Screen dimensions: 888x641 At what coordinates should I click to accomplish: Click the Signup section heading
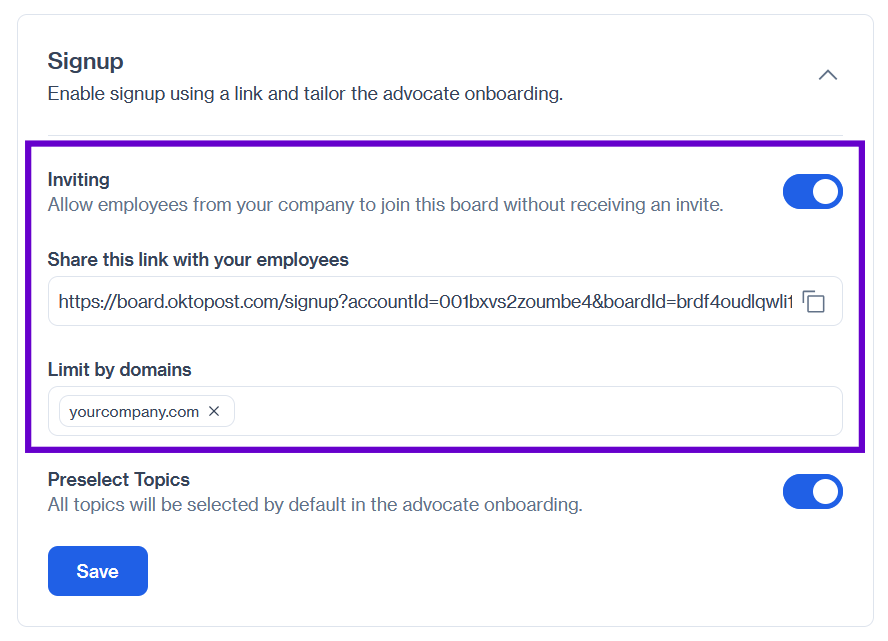86,61
